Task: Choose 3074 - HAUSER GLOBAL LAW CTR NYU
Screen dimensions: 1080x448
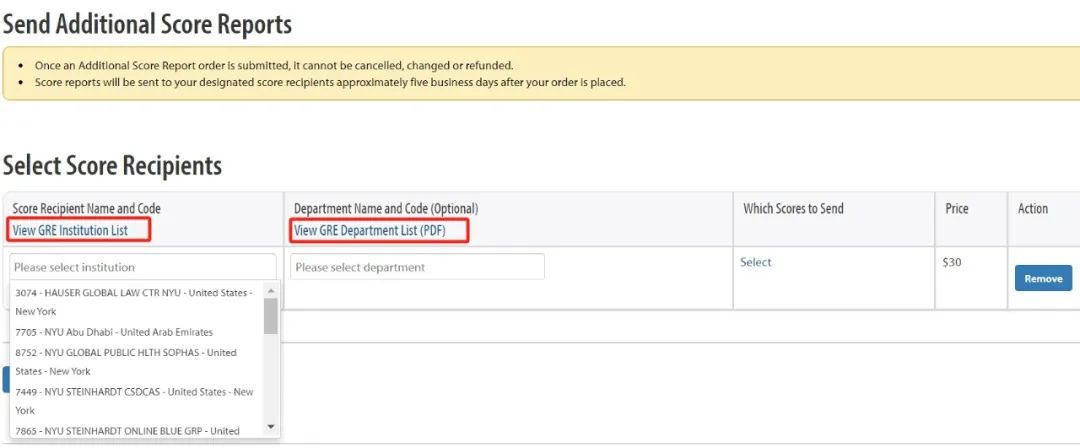Action: point(136,302)
